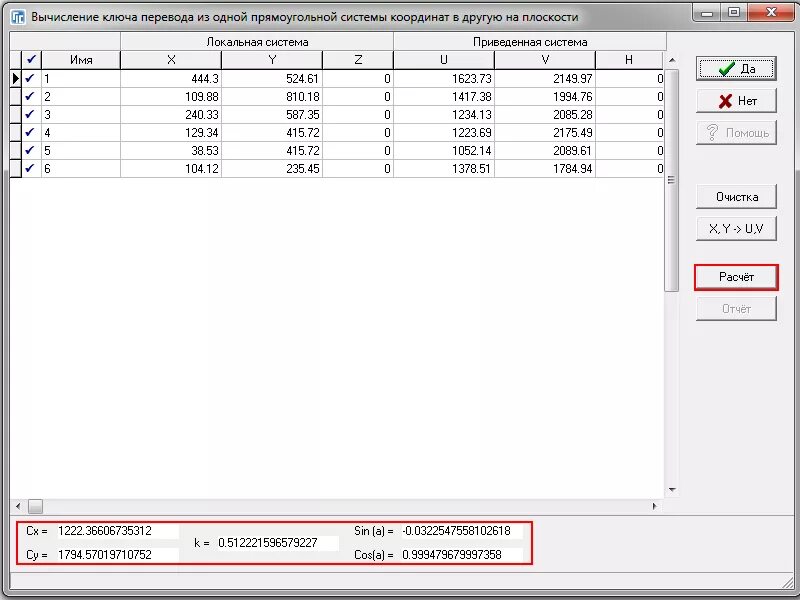This screenshot has width=800, height=600.
Task: Click into the Cy value field
Action: (x=117, y=555)
